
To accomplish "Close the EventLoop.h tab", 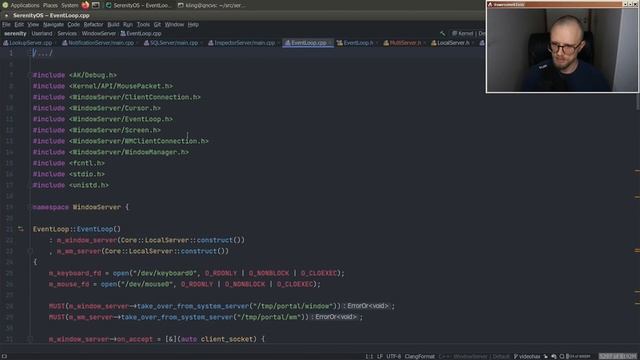I will [376, 43].
